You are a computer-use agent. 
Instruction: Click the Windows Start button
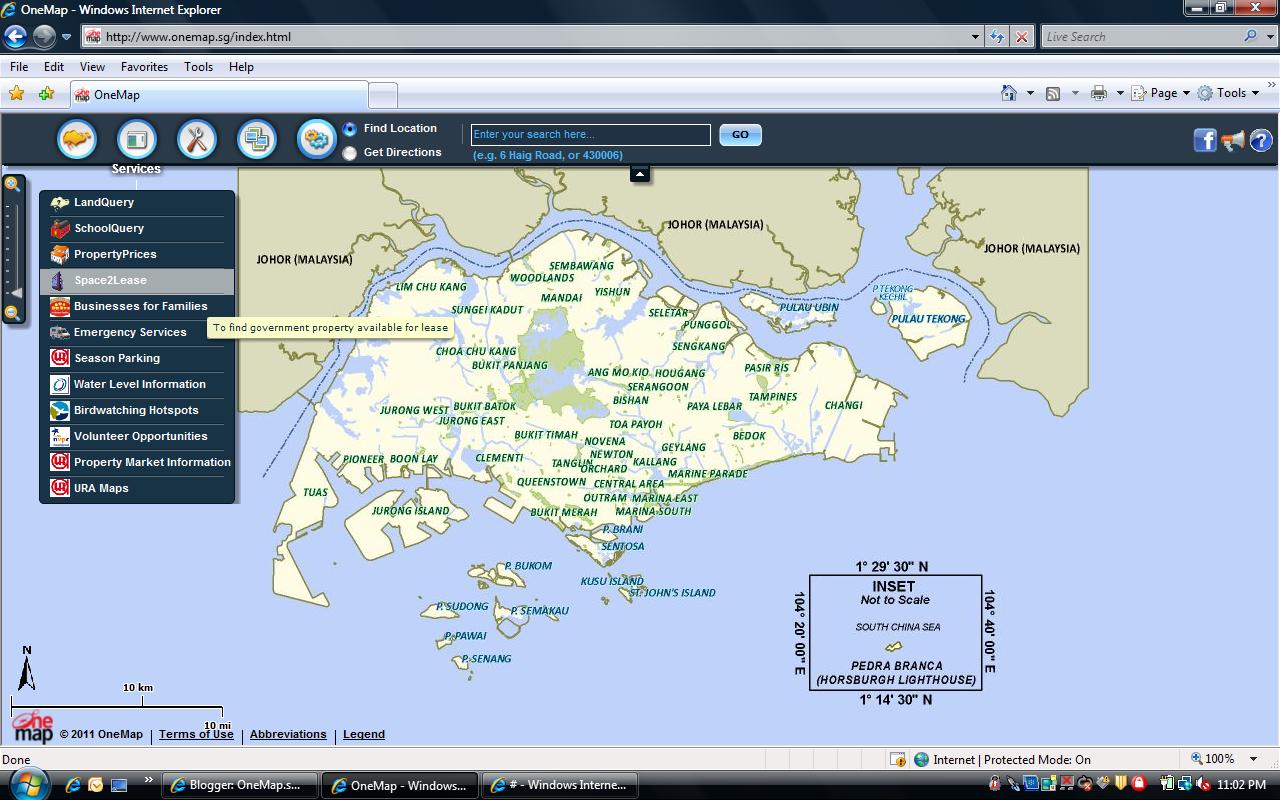27,783
